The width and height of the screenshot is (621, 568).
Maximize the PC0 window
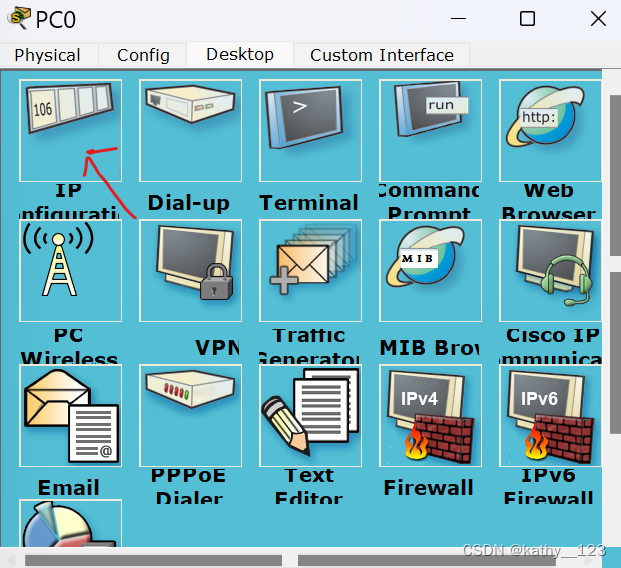click(527, 19)
